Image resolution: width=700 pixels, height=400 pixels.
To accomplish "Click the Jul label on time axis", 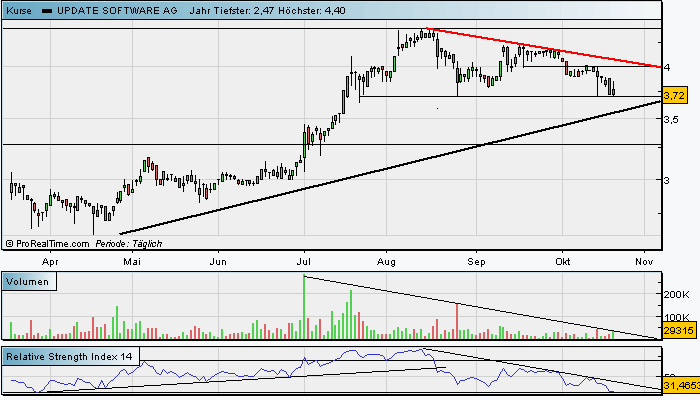I will pyautogui.click(x=304, y=262).
